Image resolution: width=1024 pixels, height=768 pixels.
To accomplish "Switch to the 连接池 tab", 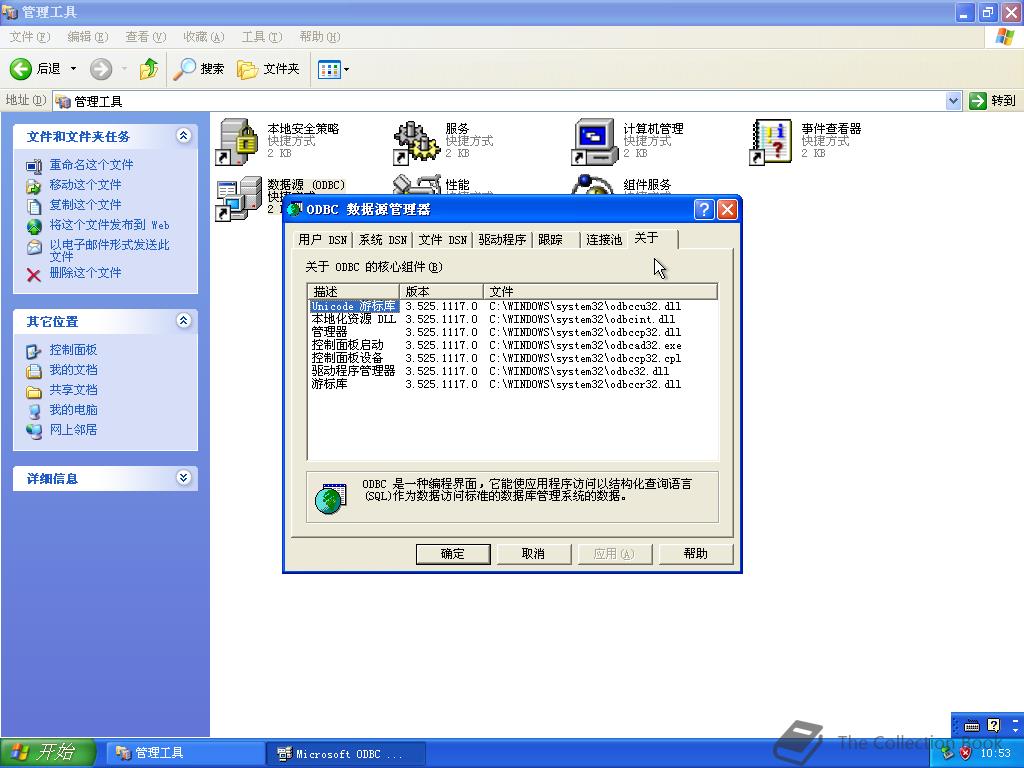I will coord(603,240).
